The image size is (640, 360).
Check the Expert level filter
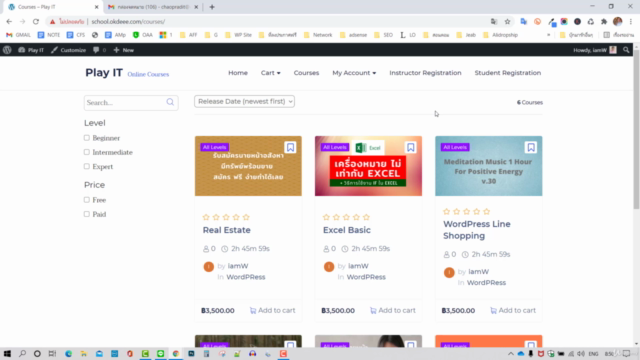pos(87,167)
